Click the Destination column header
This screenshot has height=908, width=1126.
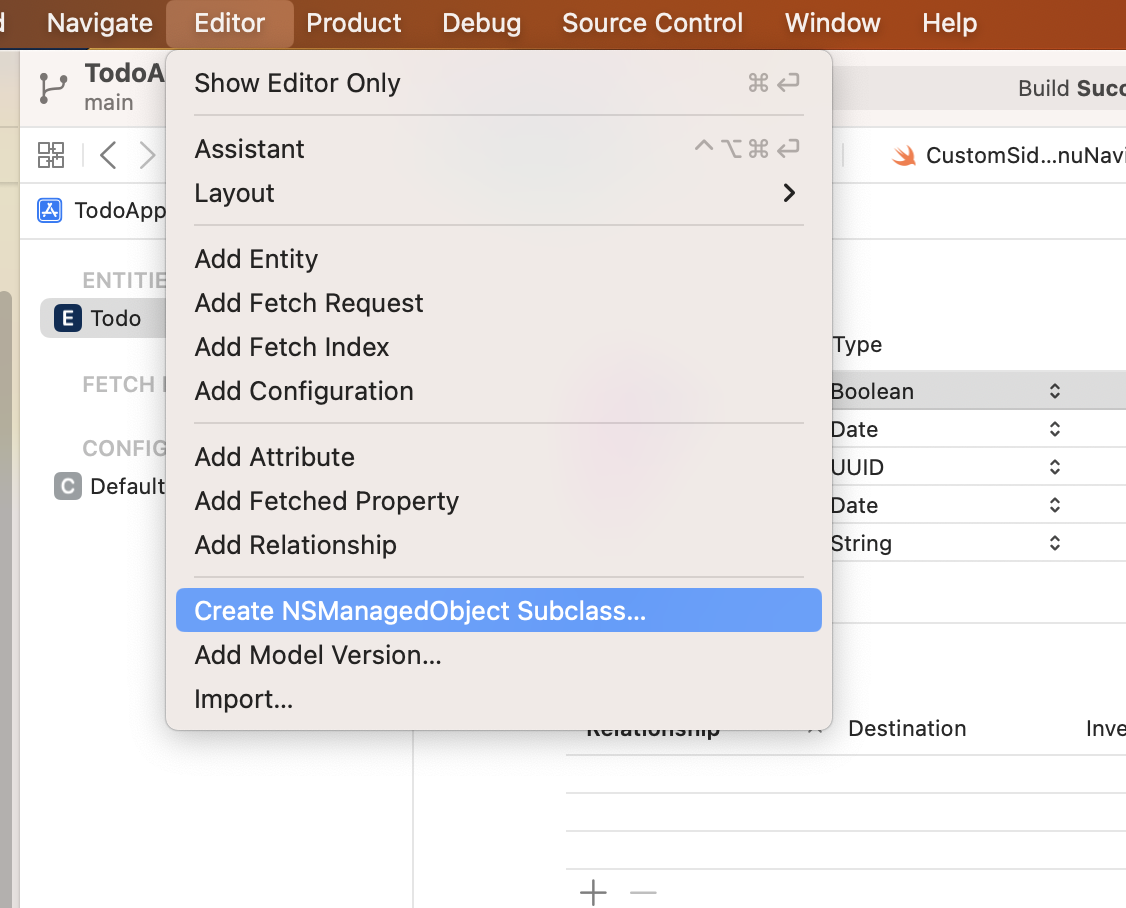click(907, 728)
